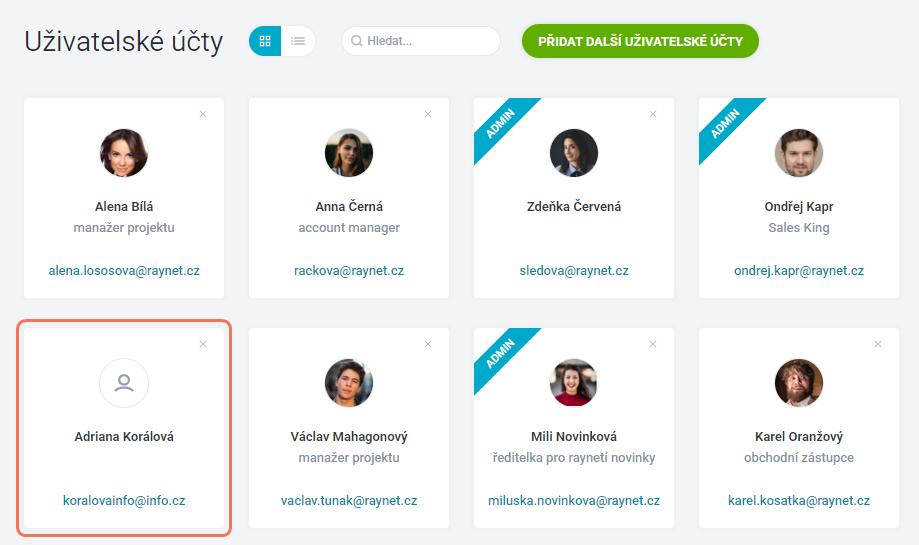Open email link koralovainfo@info.cz
This screenshot has height=545, width=919.
124,500
